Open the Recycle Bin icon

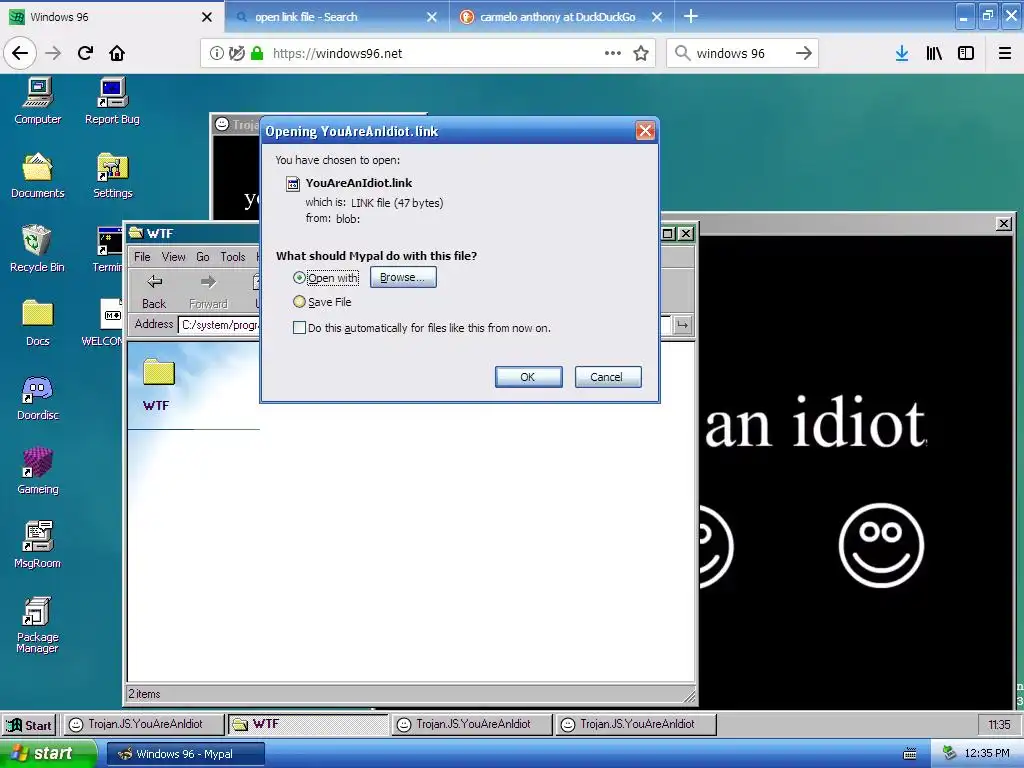click(37, 248)
